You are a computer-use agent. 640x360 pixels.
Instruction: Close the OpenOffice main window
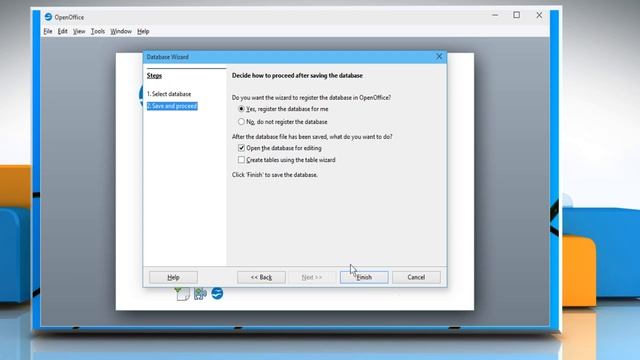[x=539, y=15]
